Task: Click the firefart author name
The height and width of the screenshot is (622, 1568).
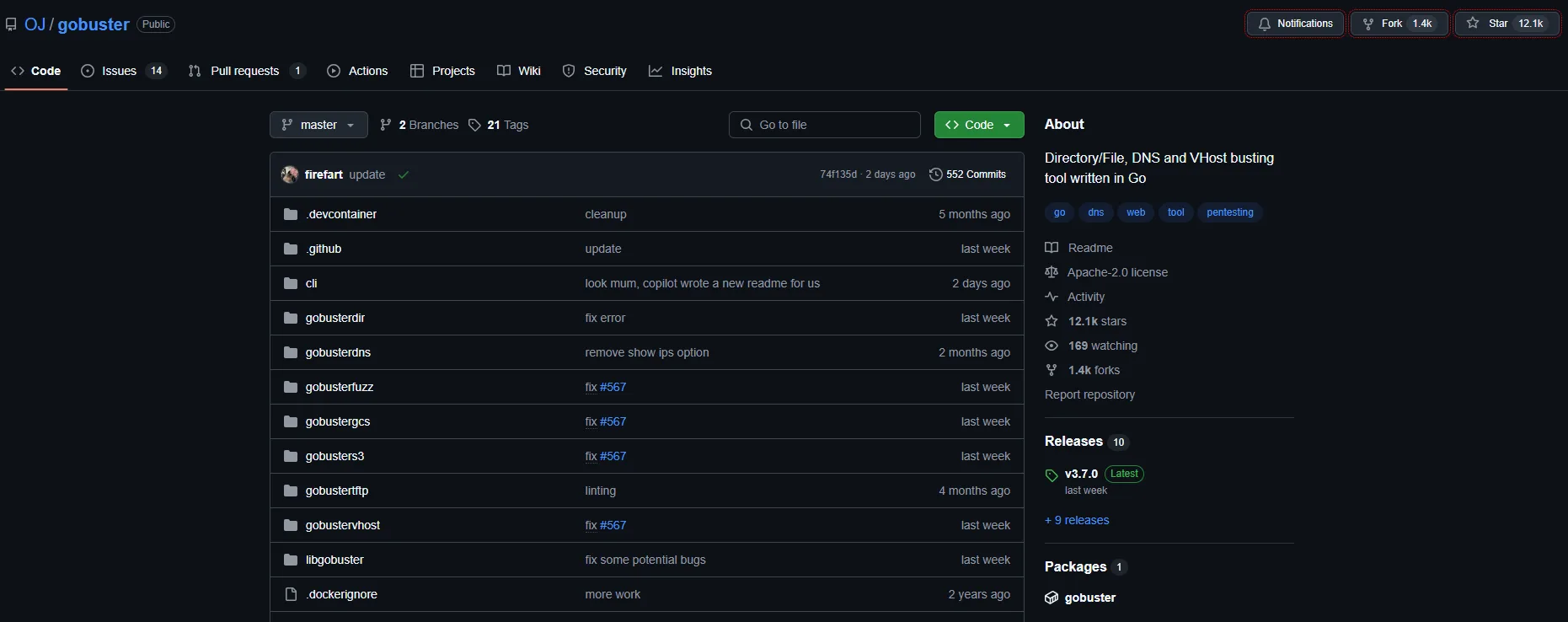Action: tap(324, 174)
